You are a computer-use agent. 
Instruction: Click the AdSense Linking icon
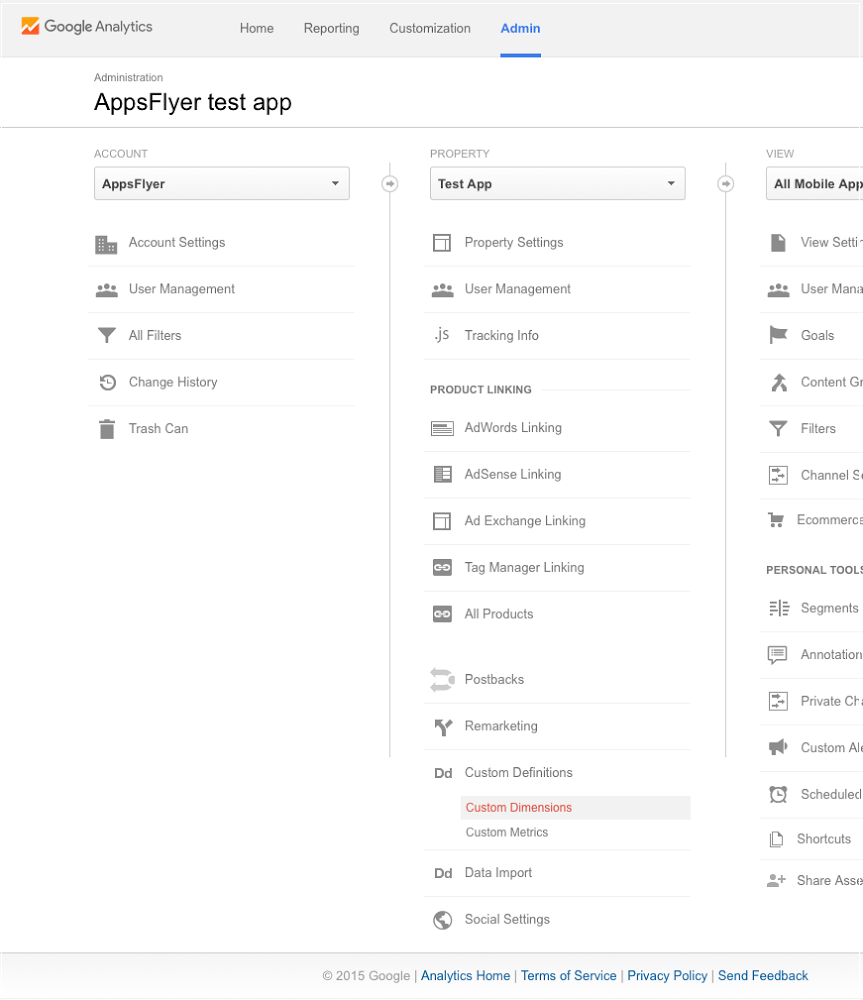(x=443, y=474)
